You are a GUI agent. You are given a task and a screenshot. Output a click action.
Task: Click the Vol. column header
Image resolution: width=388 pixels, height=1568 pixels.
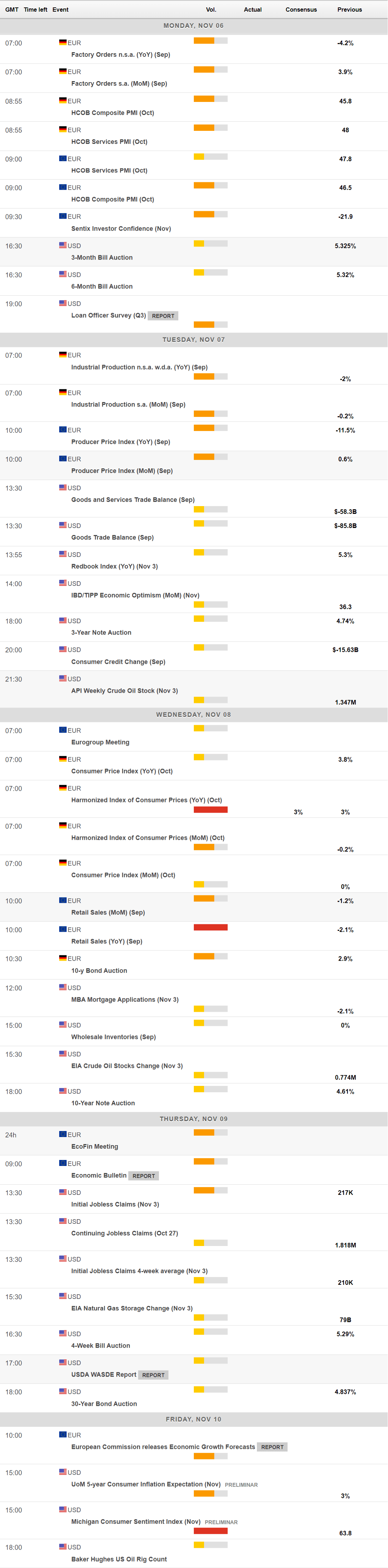[211, 10]
